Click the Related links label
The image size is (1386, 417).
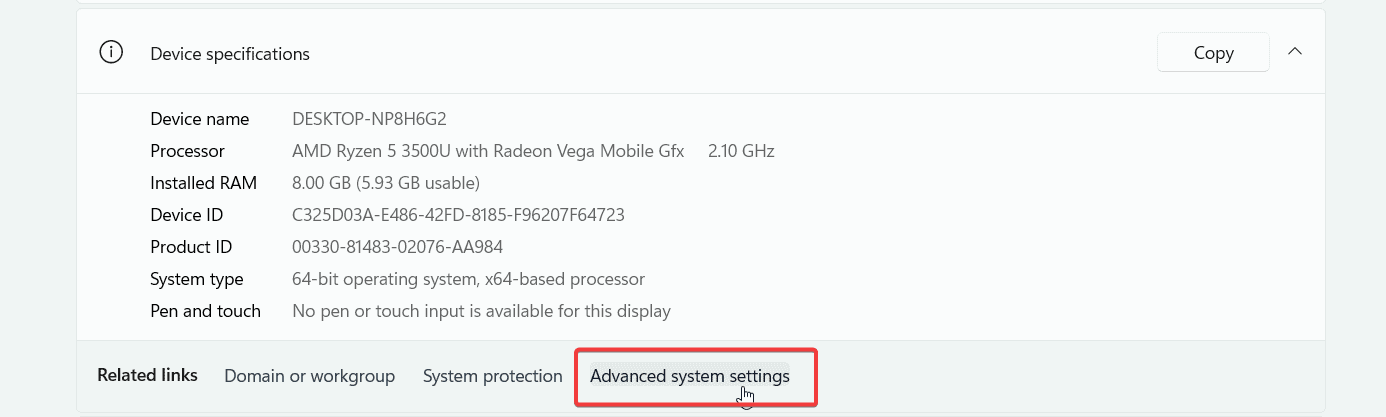(x=147, y=375)
